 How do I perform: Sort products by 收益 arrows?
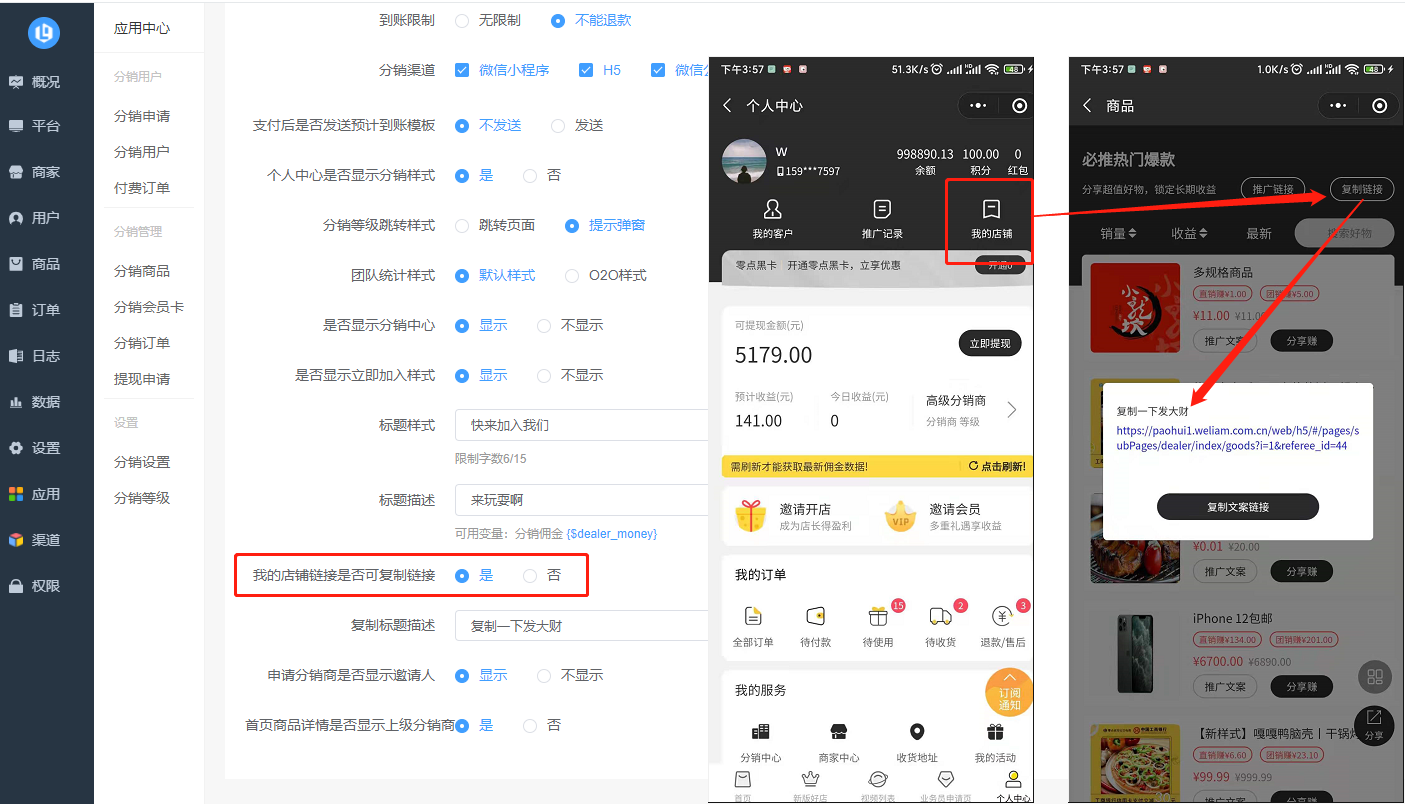pyautogui.click(x=1203, y=233)
